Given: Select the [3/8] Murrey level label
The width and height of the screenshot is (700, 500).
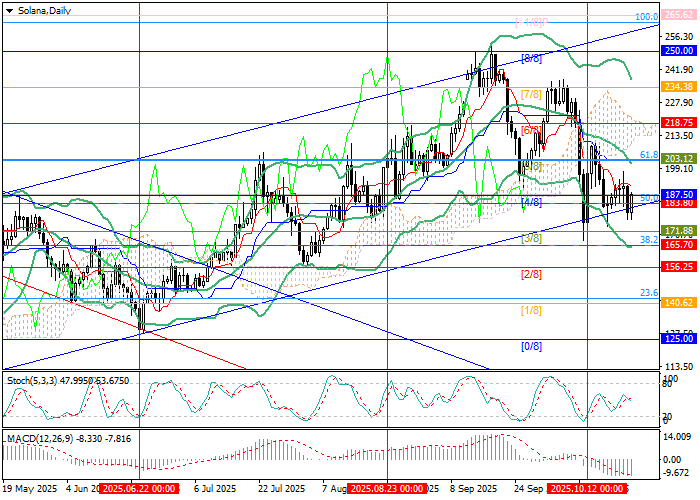Looking at the screenshot, I should pos(531,238).
